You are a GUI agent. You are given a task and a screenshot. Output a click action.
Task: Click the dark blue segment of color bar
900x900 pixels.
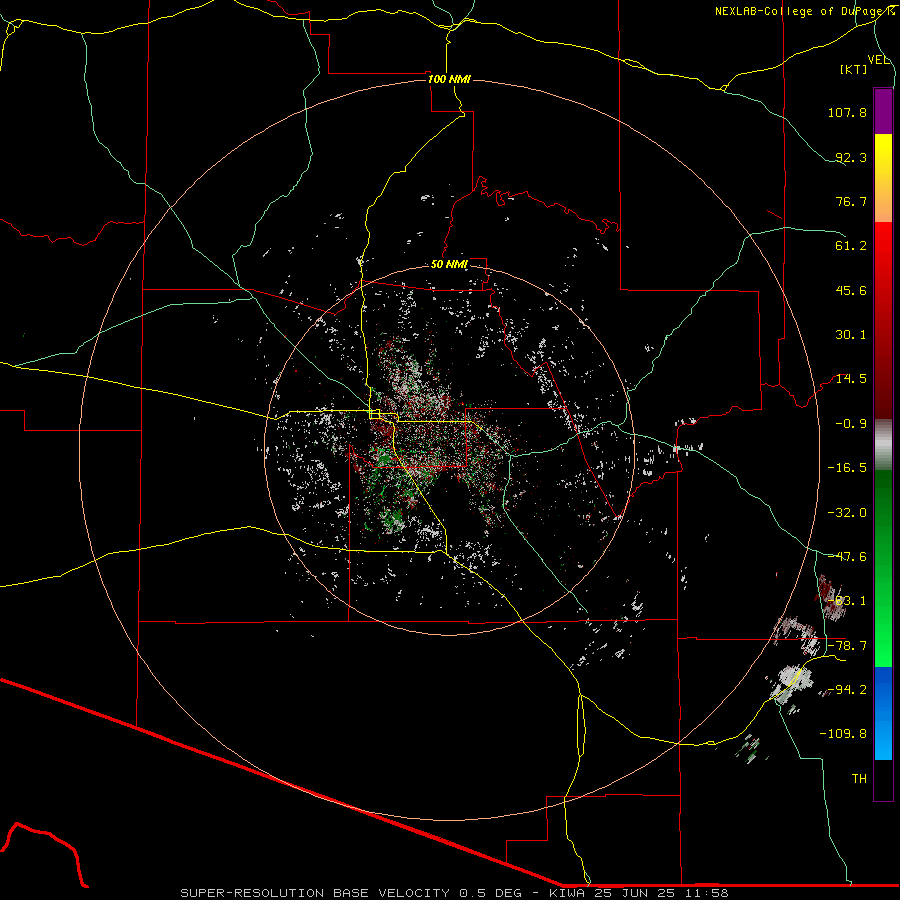883,689
